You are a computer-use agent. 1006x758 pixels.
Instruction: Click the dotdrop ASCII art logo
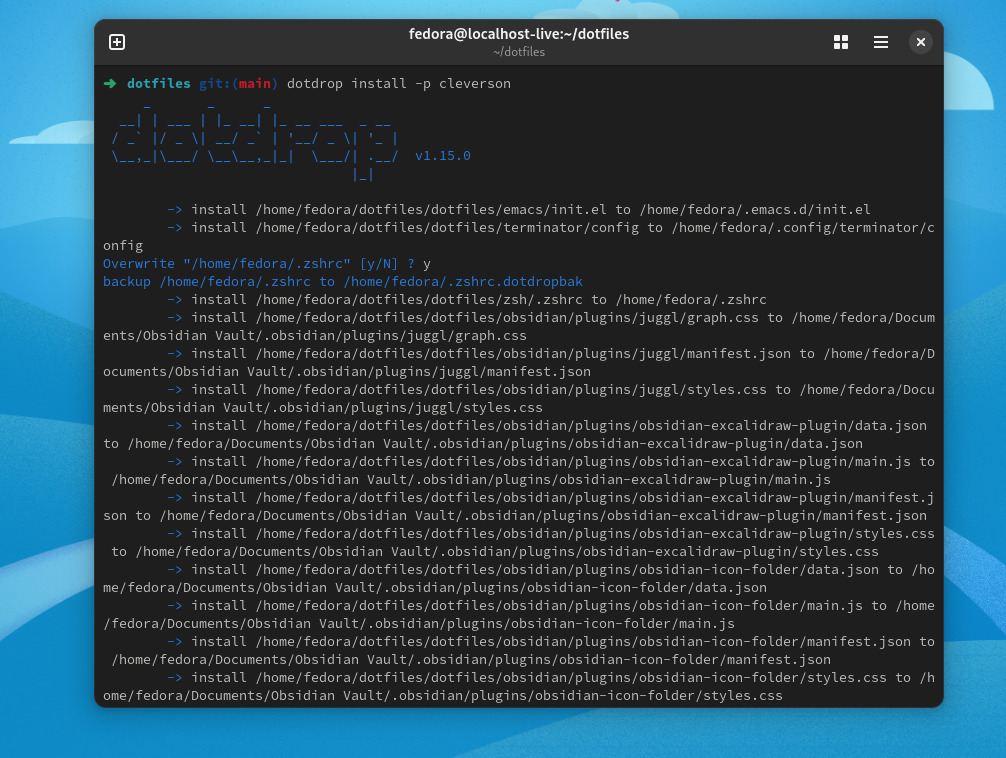click(250, 140)
